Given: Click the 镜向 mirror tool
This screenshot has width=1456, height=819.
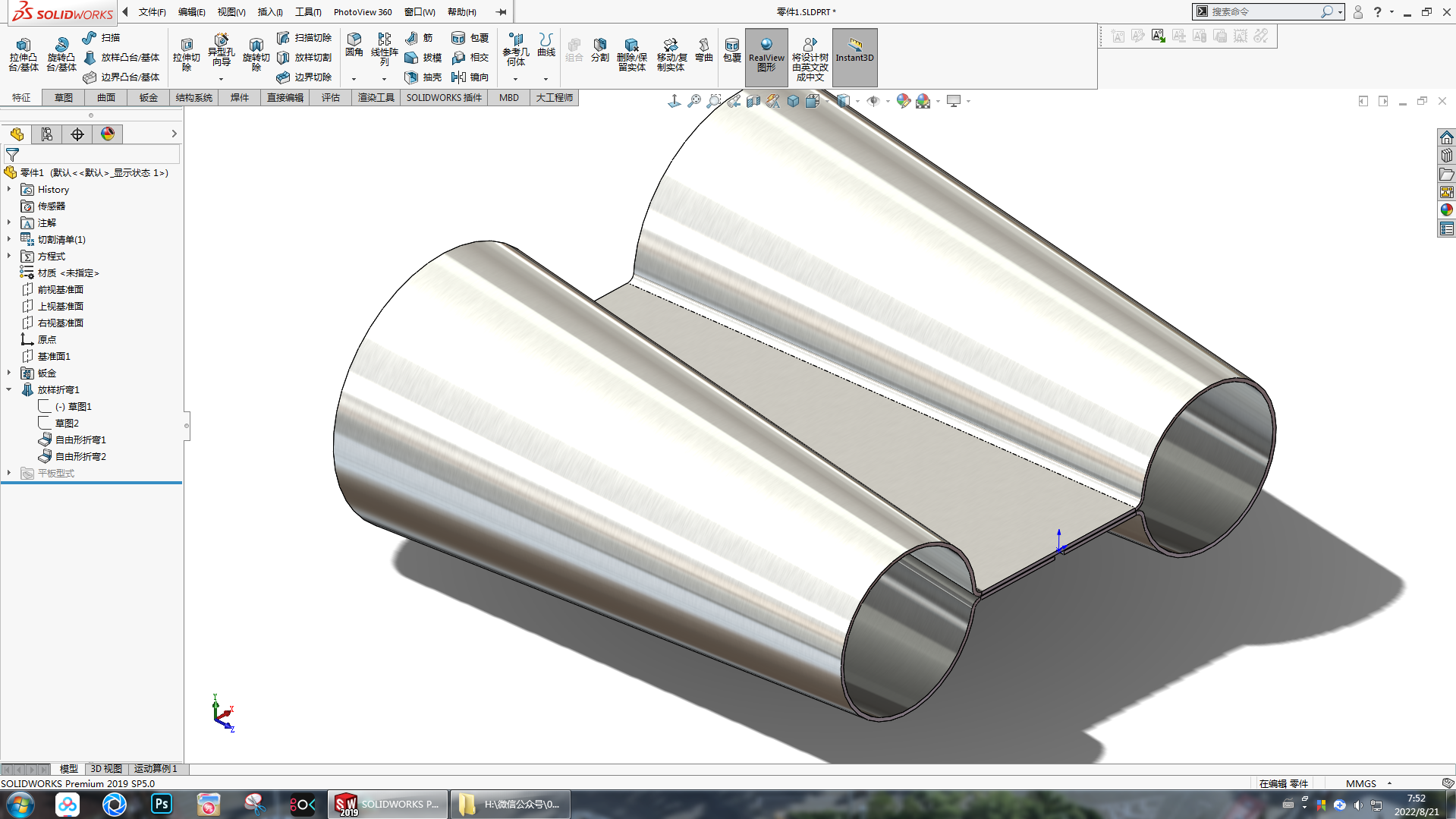Looking at the screenshot, I should 470,77.
